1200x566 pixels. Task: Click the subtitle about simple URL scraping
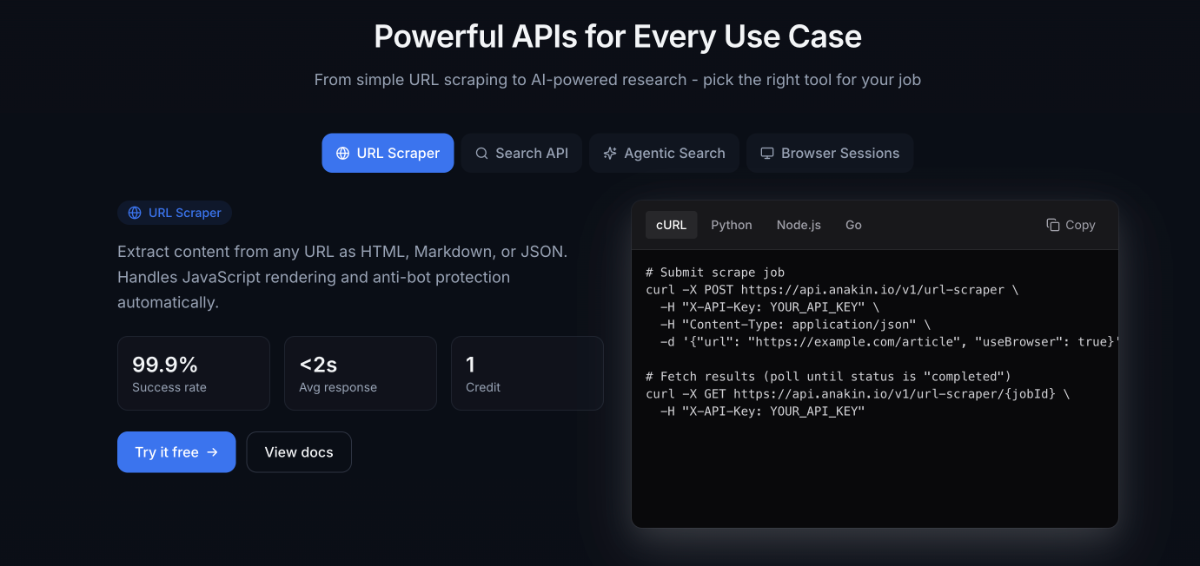(x=617, y=79)
